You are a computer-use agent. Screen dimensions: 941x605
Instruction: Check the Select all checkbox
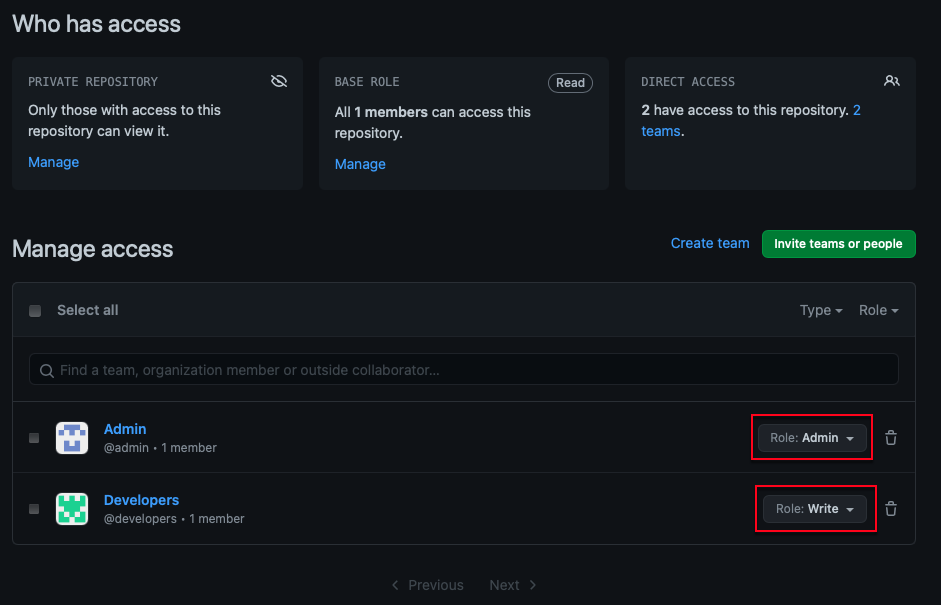(35, 311)
